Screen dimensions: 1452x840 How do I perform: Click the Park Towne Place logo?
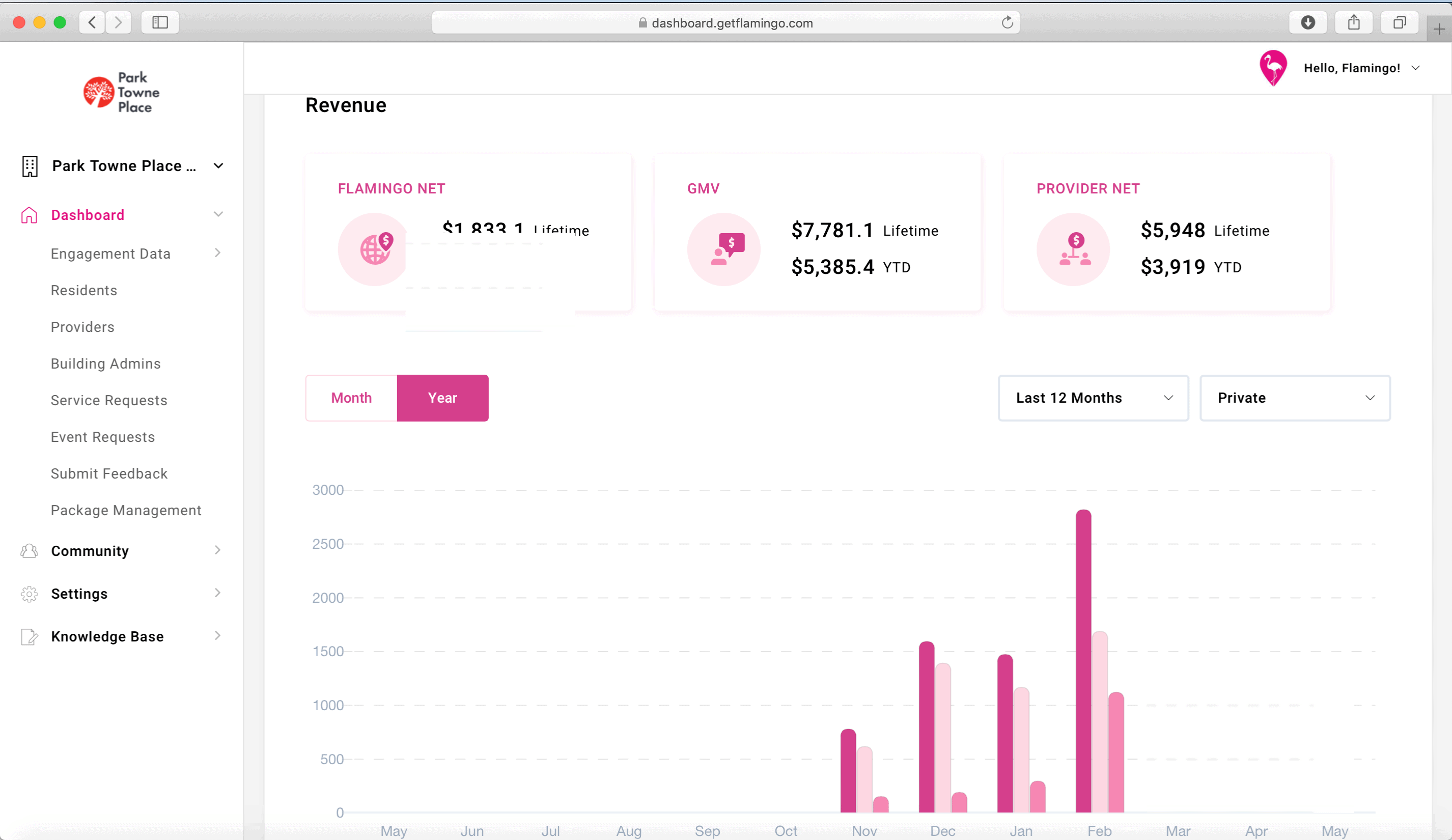(x=120, y=92)
